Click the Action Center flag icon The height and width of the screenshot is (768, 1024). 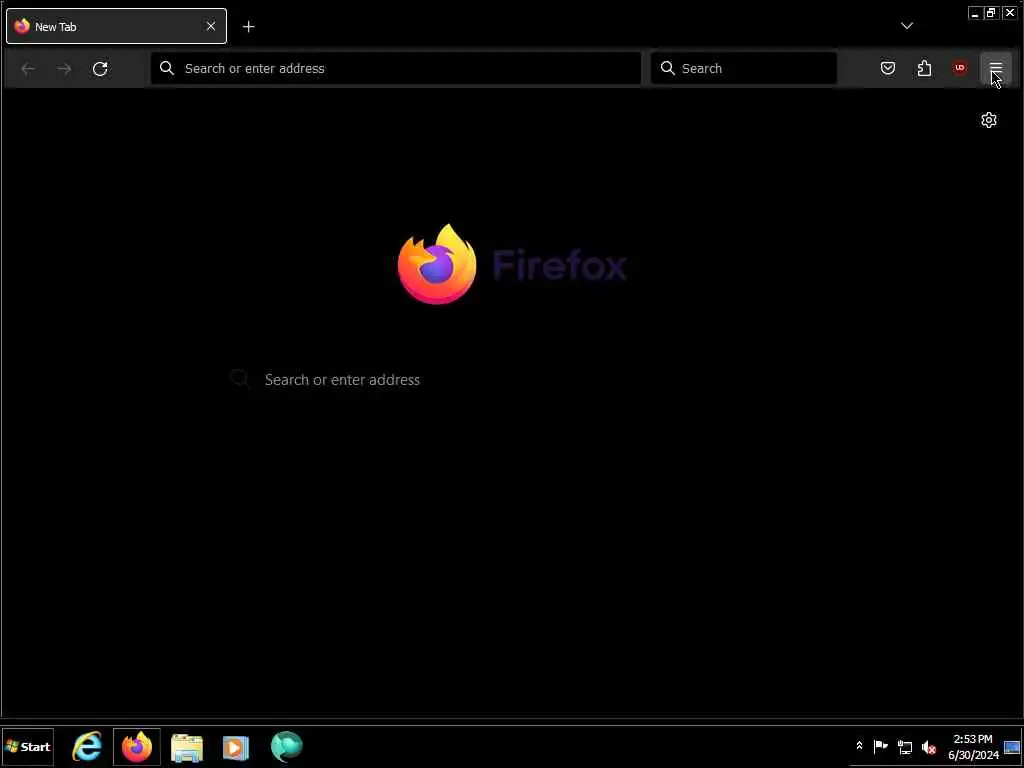880,746
